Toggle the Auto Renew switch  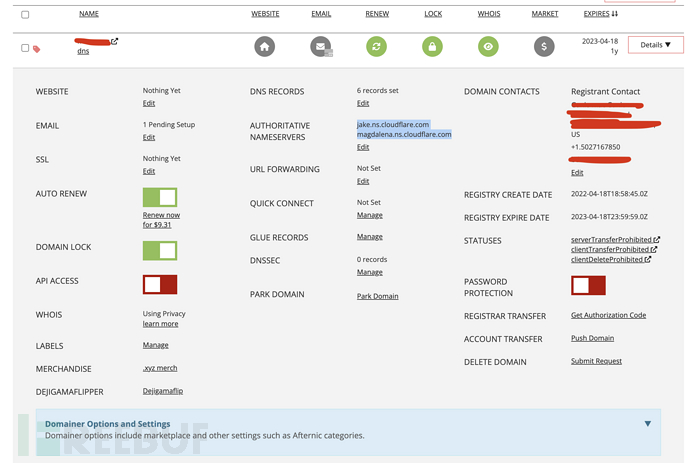pos(160,197)
